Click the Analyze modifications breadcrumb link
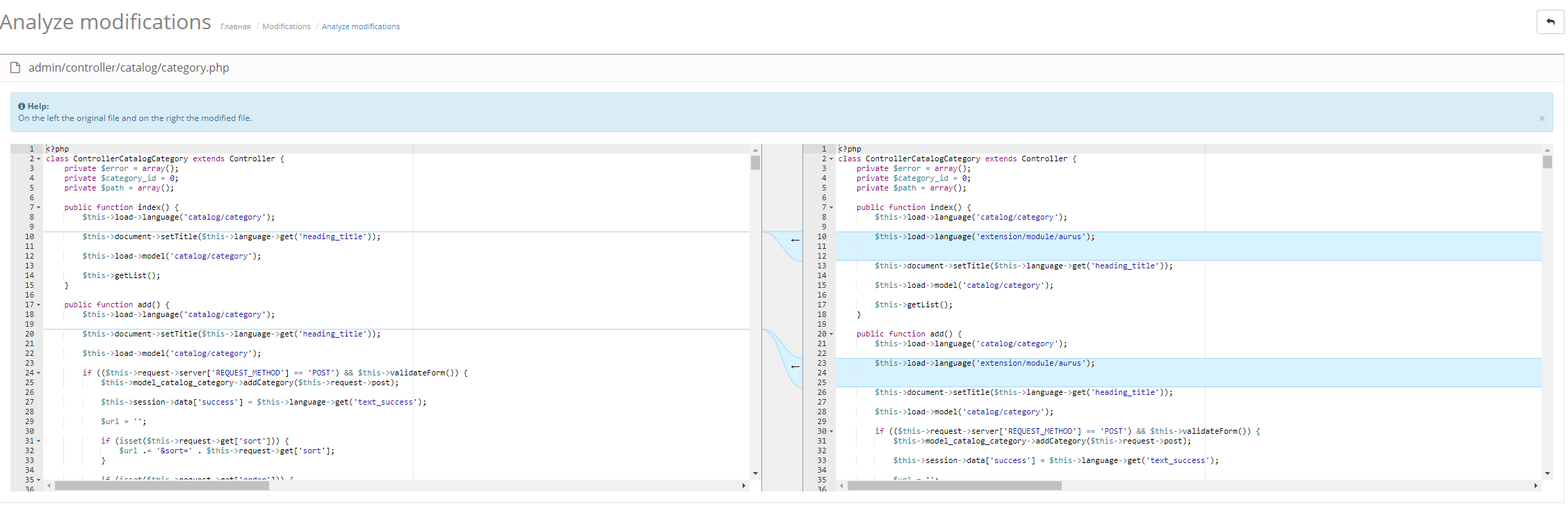 tap(360, 26)
